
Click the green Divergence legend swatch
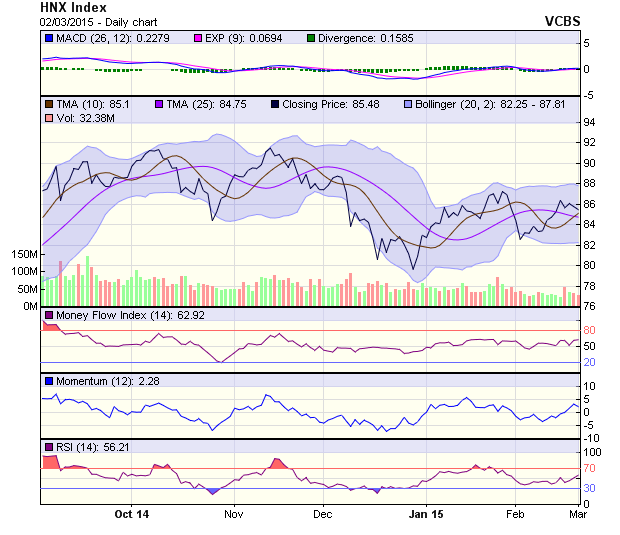tap(311, 38)
